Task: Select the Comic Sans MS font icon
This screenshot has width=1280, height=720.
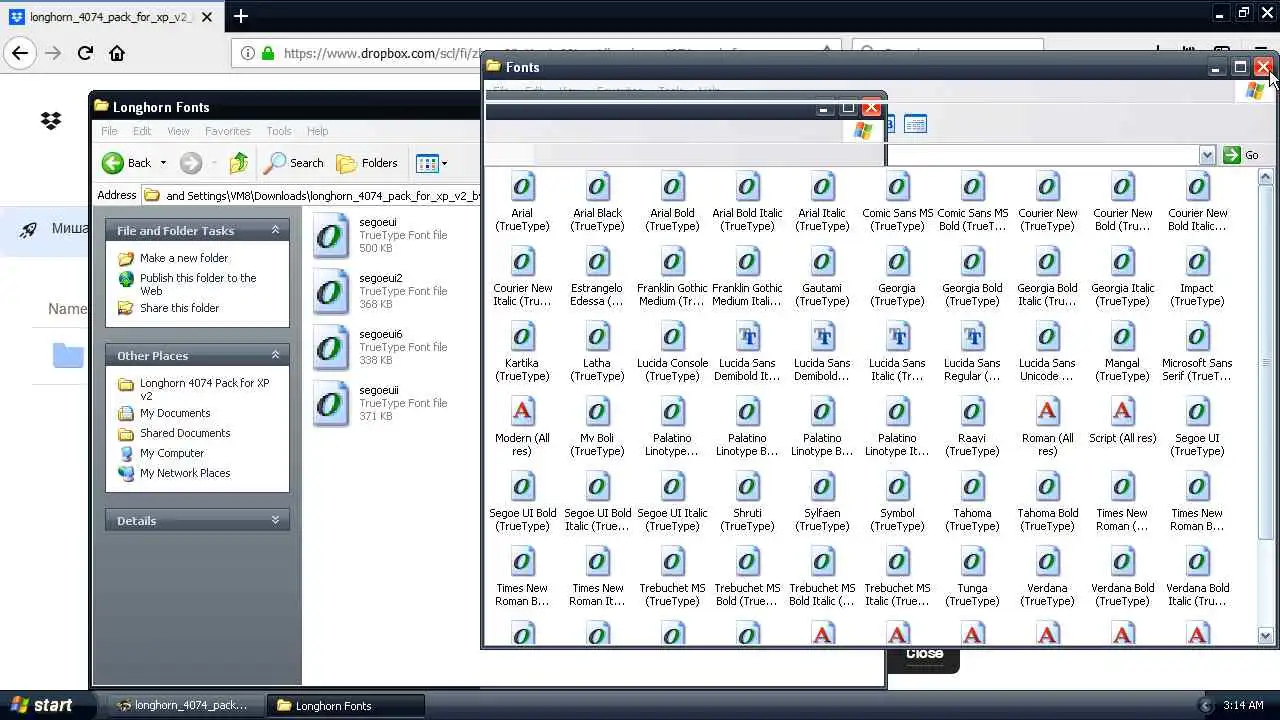Action: 897,187
